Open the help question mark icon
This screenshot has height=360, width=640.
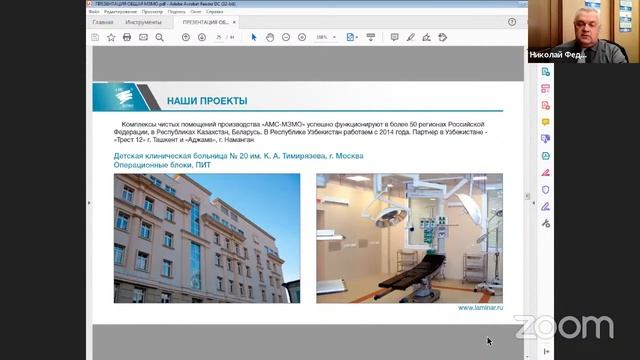(512, 22)
